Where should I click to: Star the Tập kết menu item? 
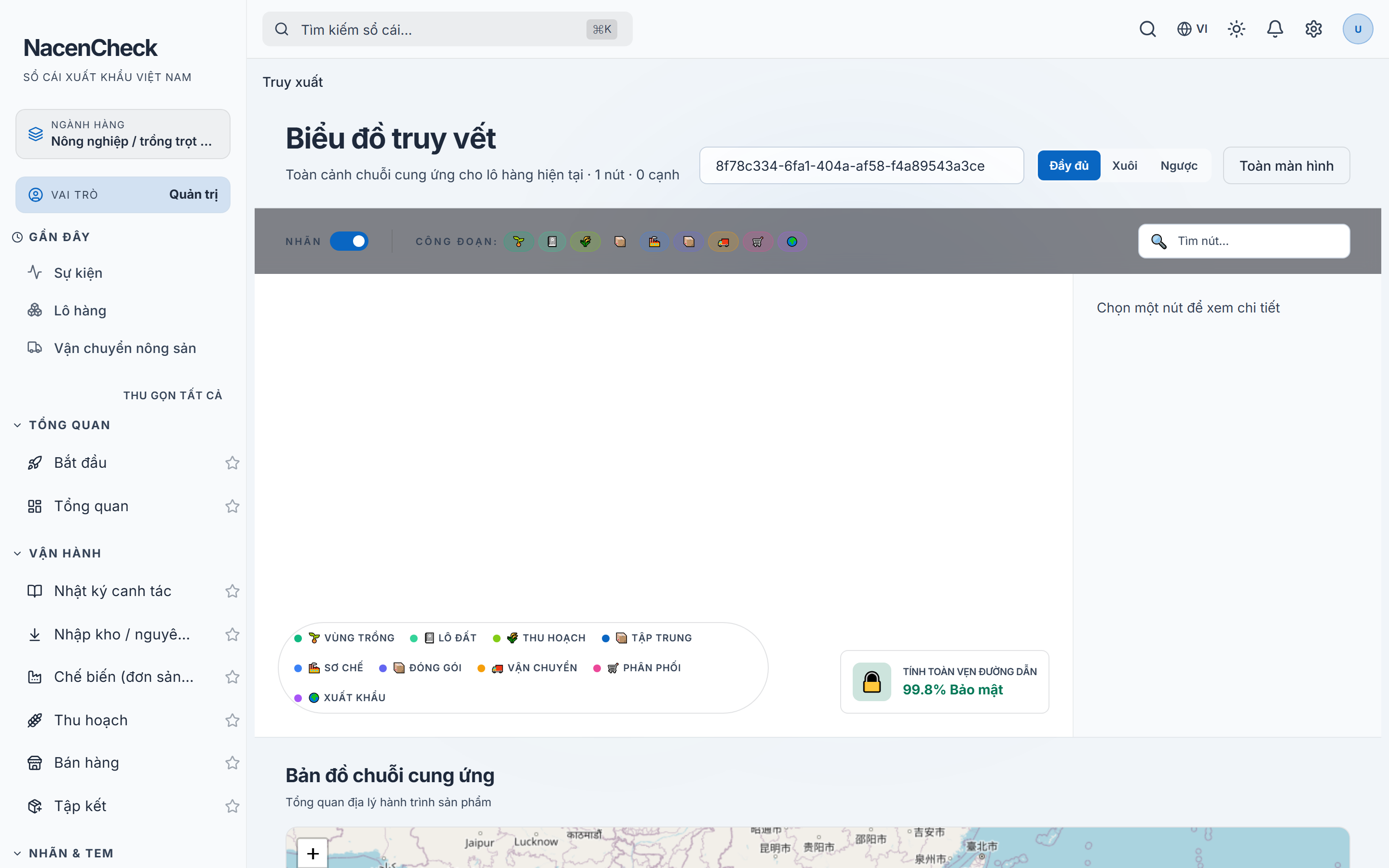(232, 806)
